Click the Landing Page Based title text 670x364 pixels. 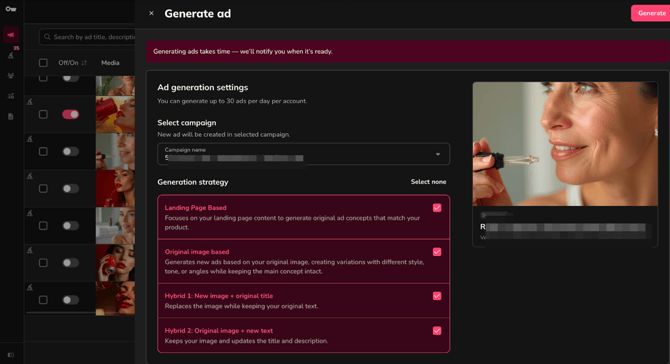pos(195,208)
